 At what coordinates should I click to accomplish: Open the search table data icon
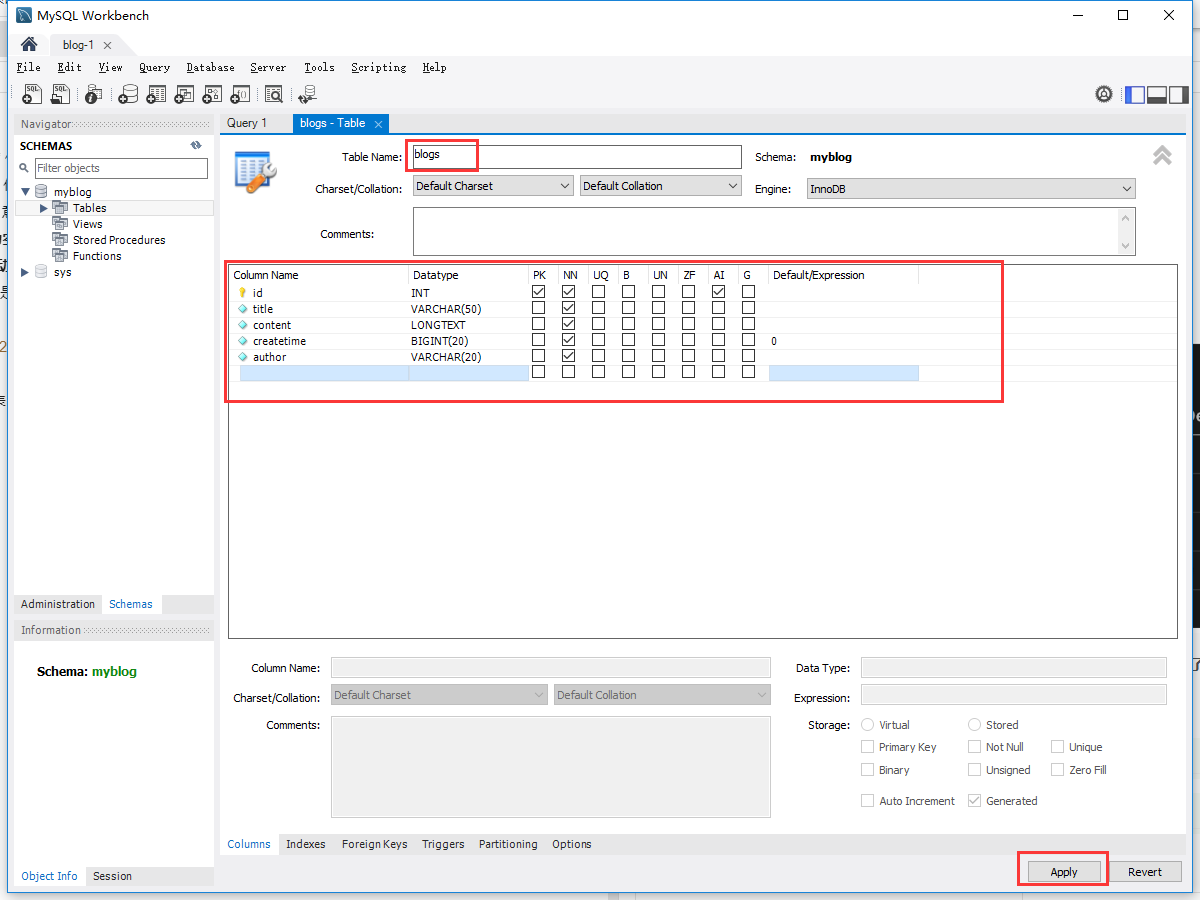point(274,94)
